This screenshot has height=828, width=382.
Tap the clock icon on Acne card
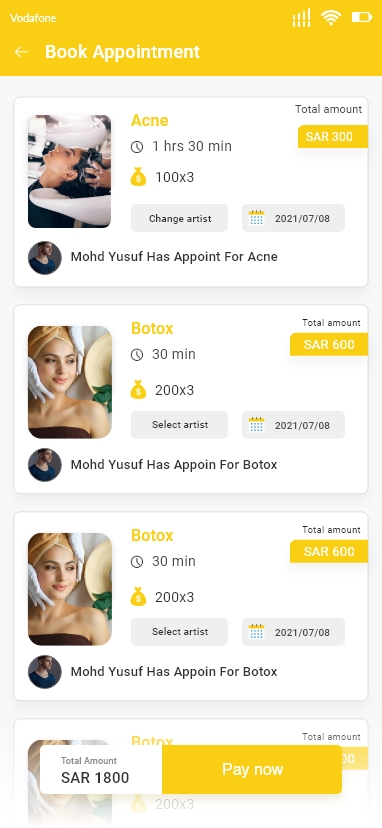click(137, 147)
